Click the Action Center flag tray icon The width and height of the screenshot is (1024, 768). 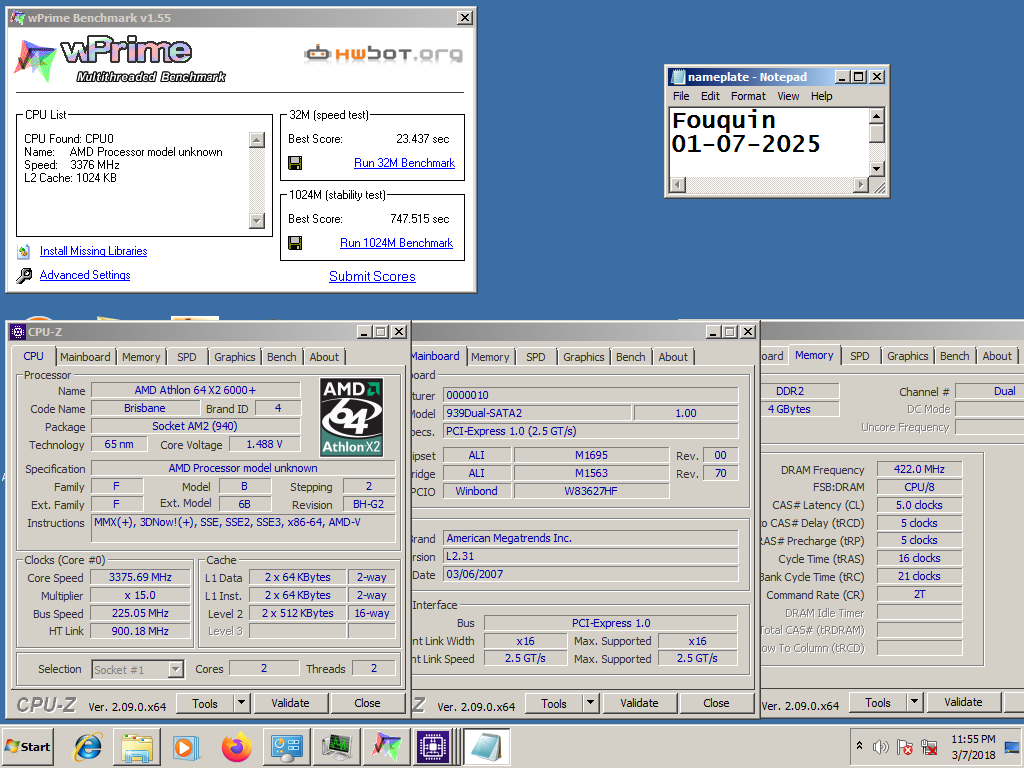coord(904,746)
